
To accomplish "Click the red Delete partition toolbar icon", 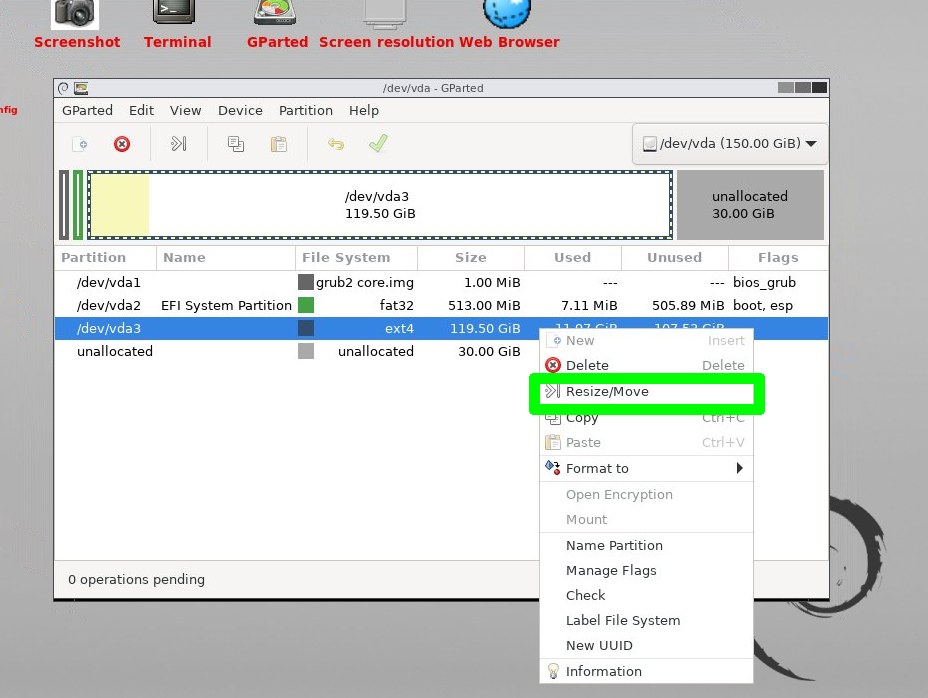I will pos(122,144).
